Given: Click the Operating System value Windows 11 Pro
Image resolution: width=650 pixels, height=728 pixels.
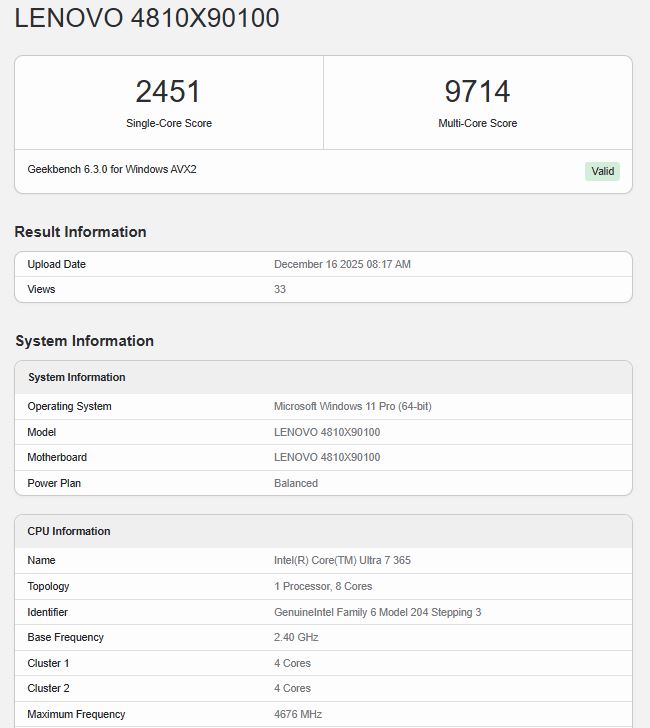Looking at the screenshot, I should (x=353, y=407).
